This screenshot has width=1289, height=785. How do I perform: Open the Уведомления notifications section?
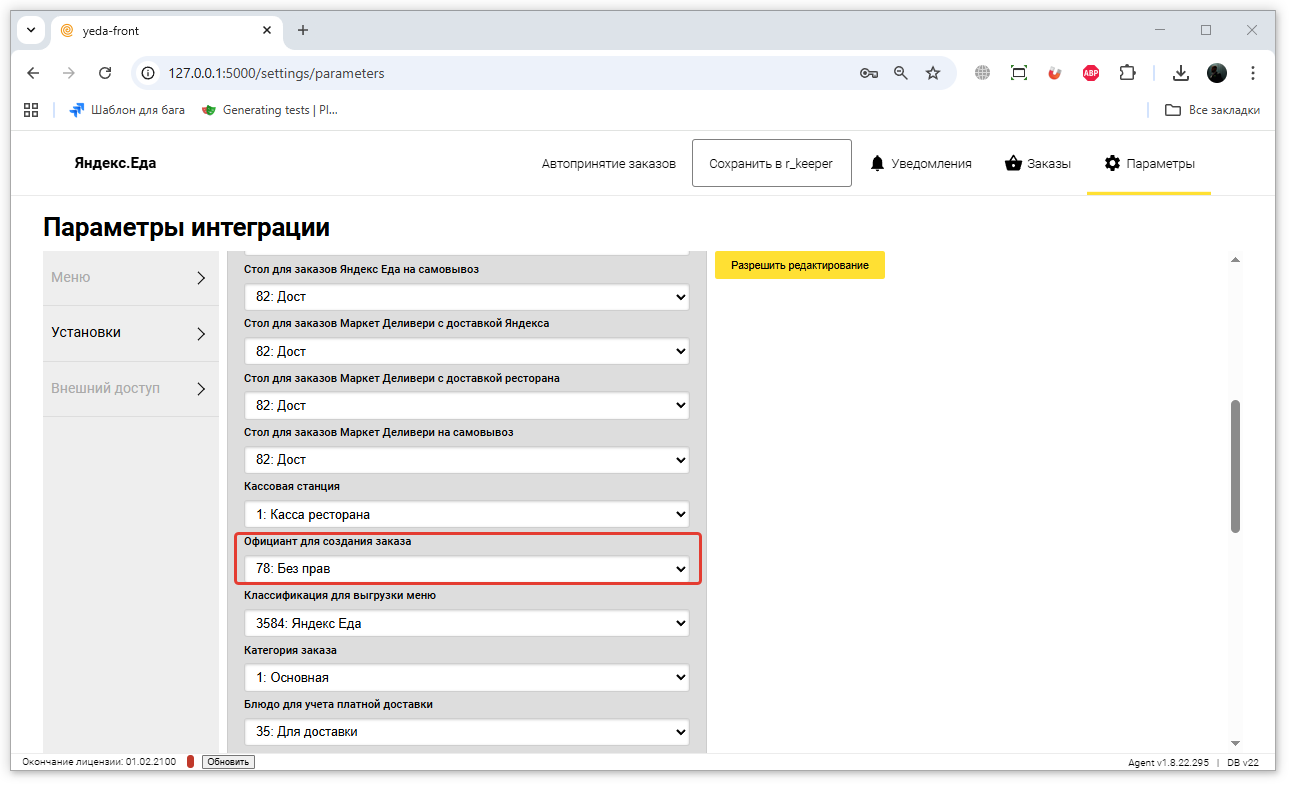click(x=920, y=163)
